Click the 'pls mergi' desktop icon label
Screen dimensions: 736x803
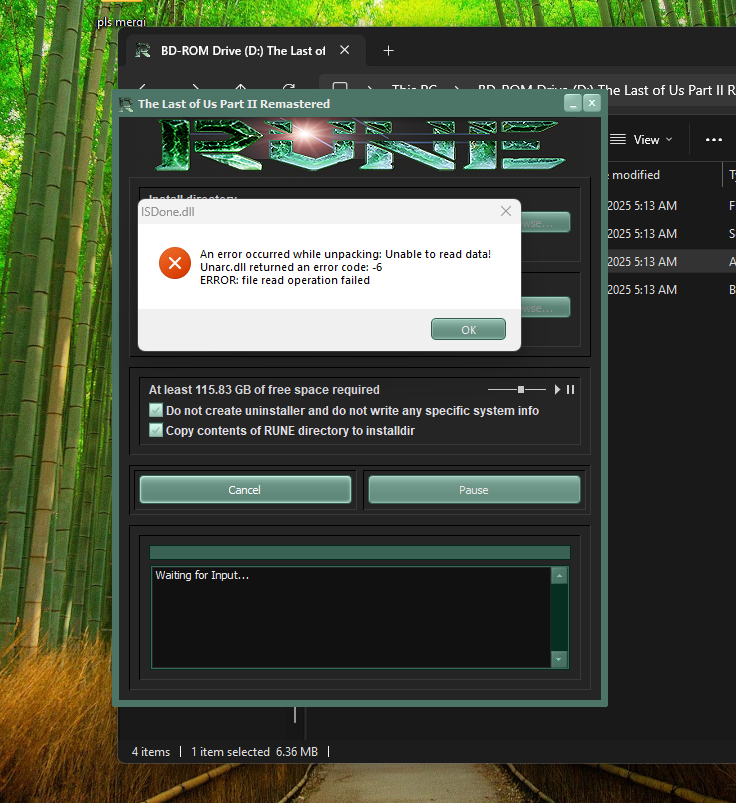[x=121, y=22]
